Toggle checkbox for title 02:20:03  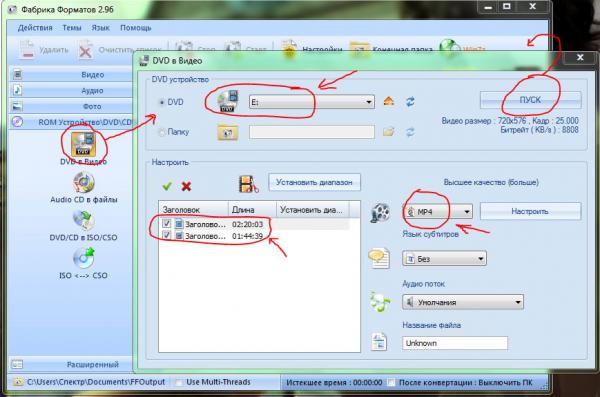166,224
